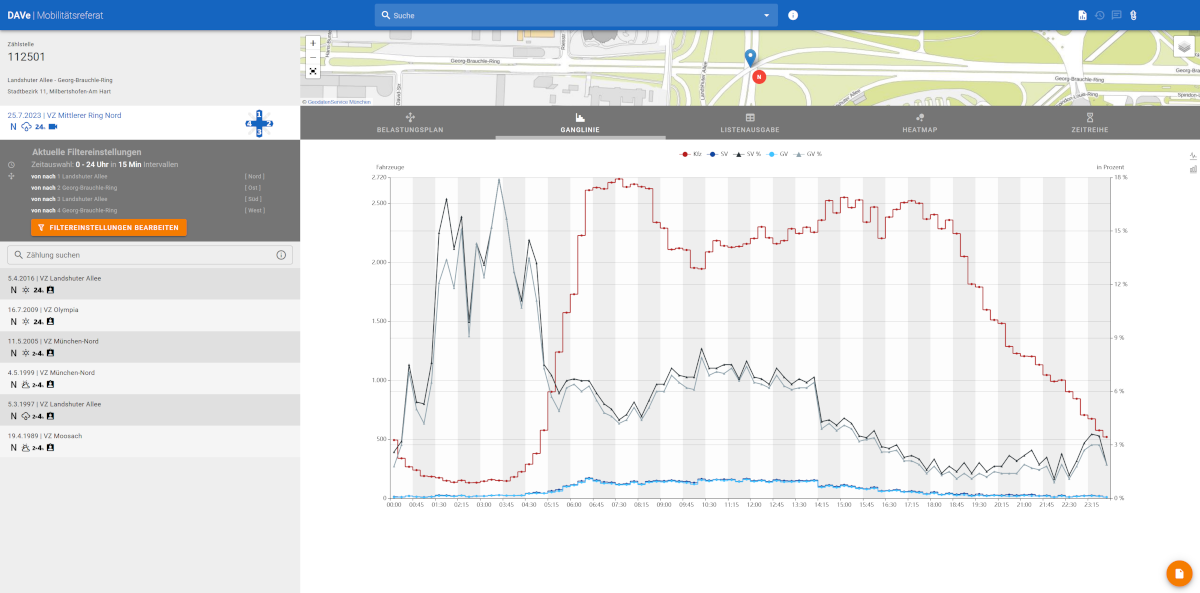
Task: Toggle the Kfz series in chart legend
Action: tap(691, 154)
